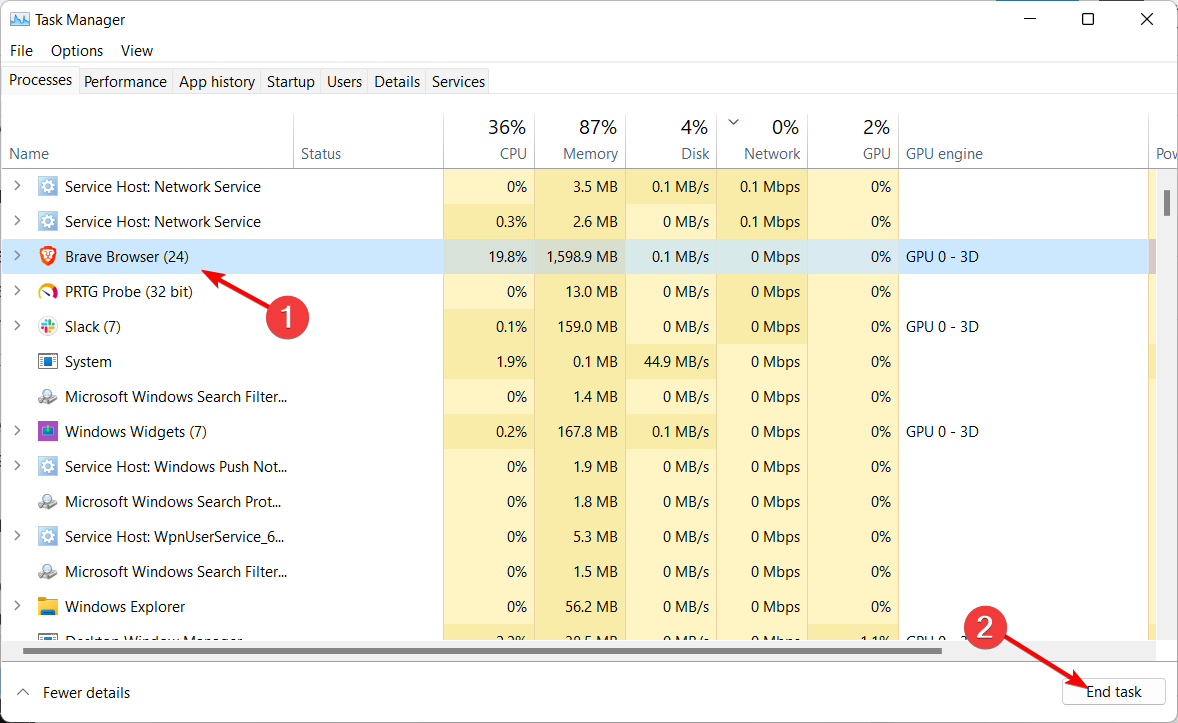This screenshot has width=1178, height=723.
Task: Click the Microsoft Windows Search Filter icon
Action: coord(48,396)
